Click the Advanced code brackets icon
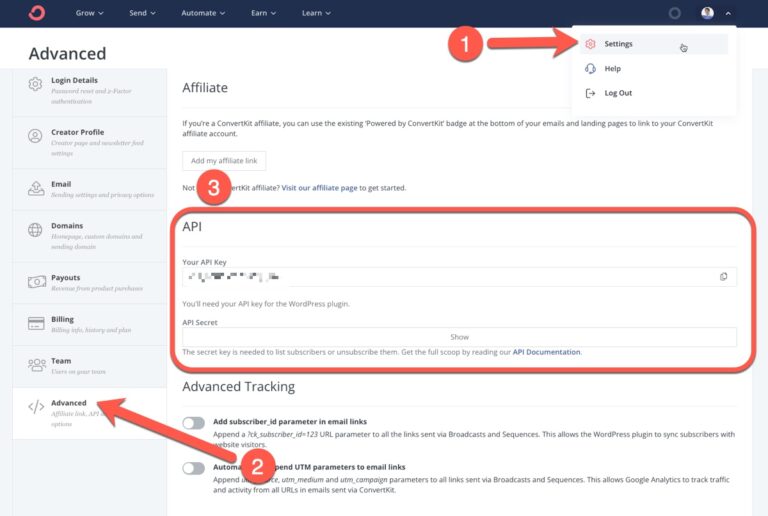 [x=36, y=407]
